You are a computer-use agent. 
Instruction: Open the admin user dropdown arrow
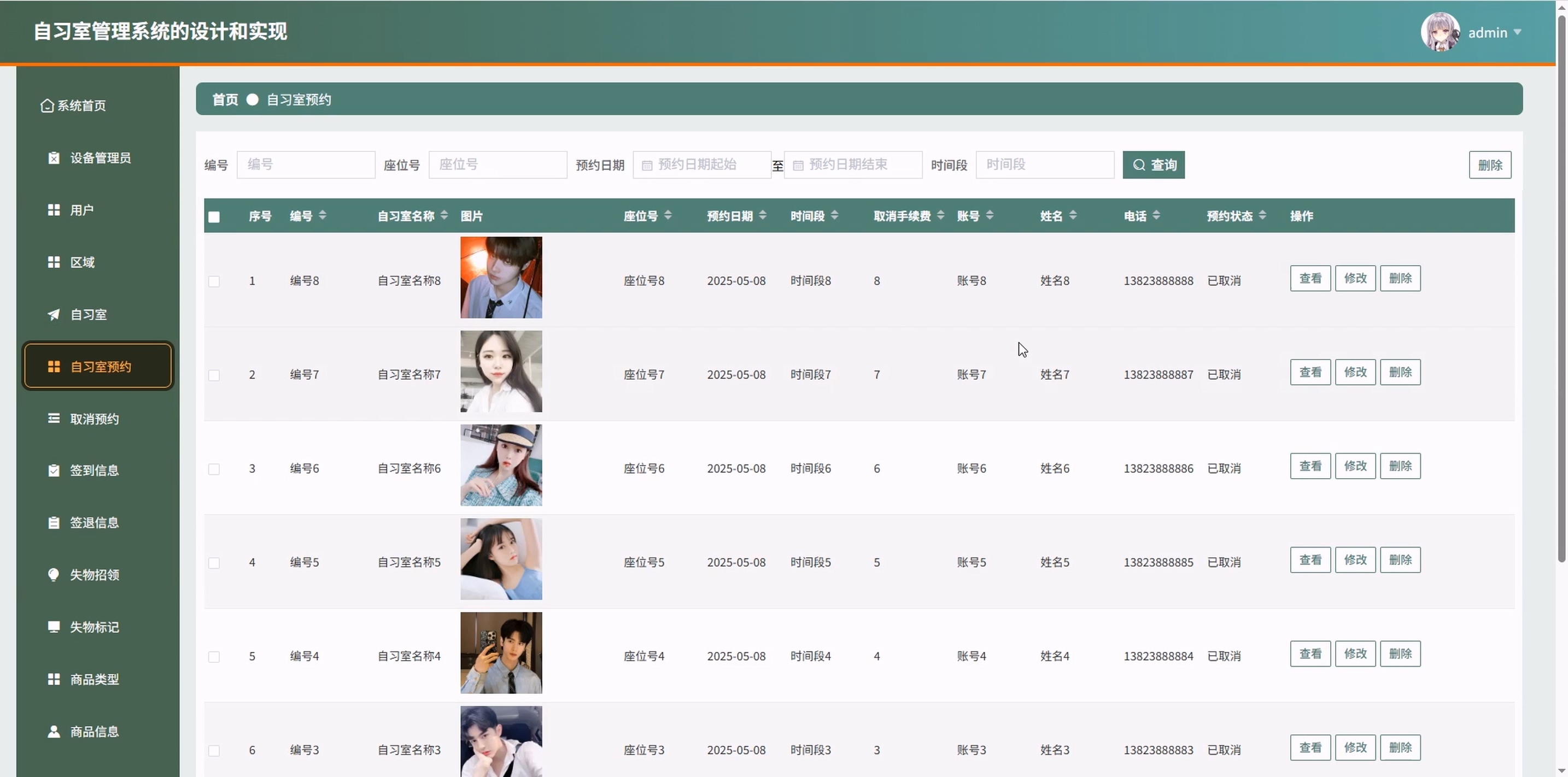pos(1517,32)
